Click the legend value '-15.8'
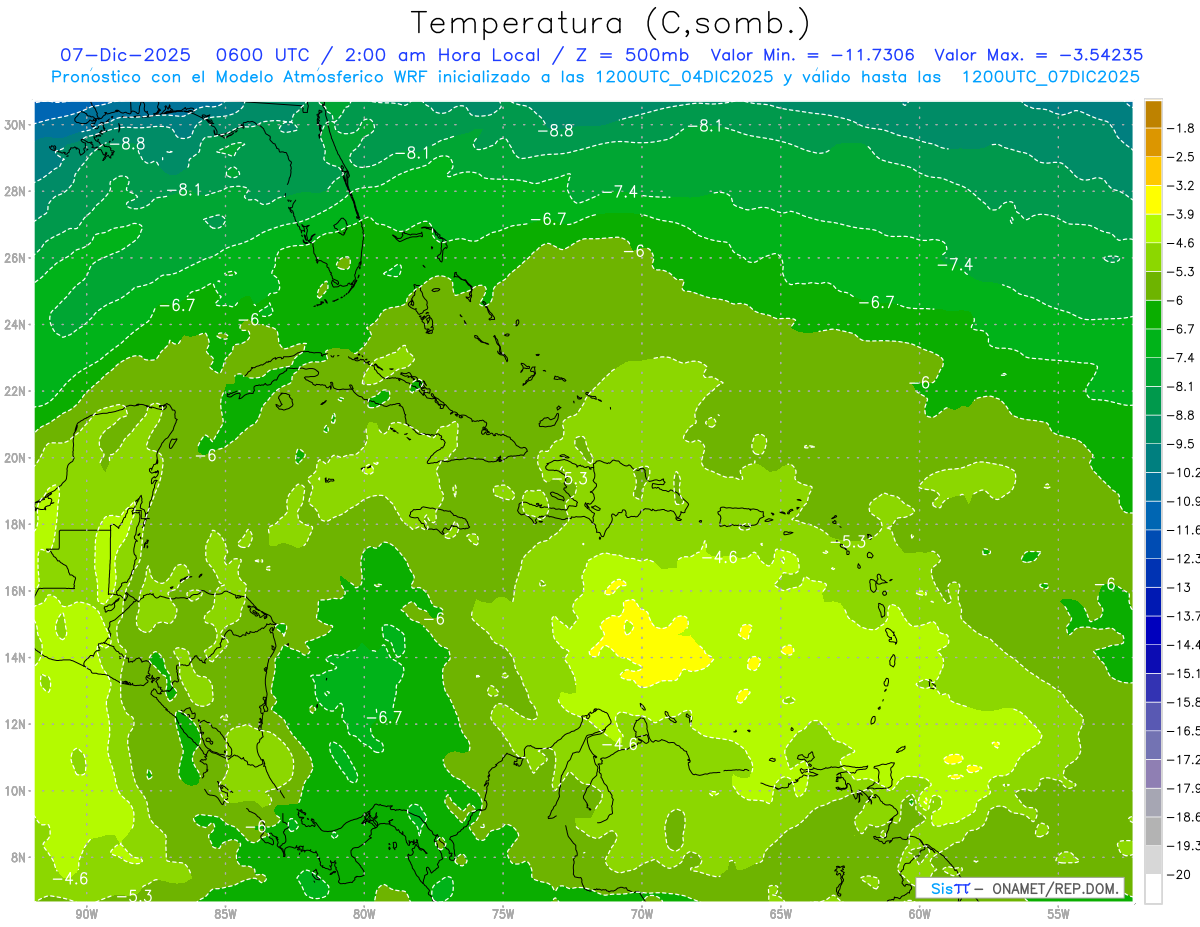This screenshot has width=1200, height=927. (1185, 702)
